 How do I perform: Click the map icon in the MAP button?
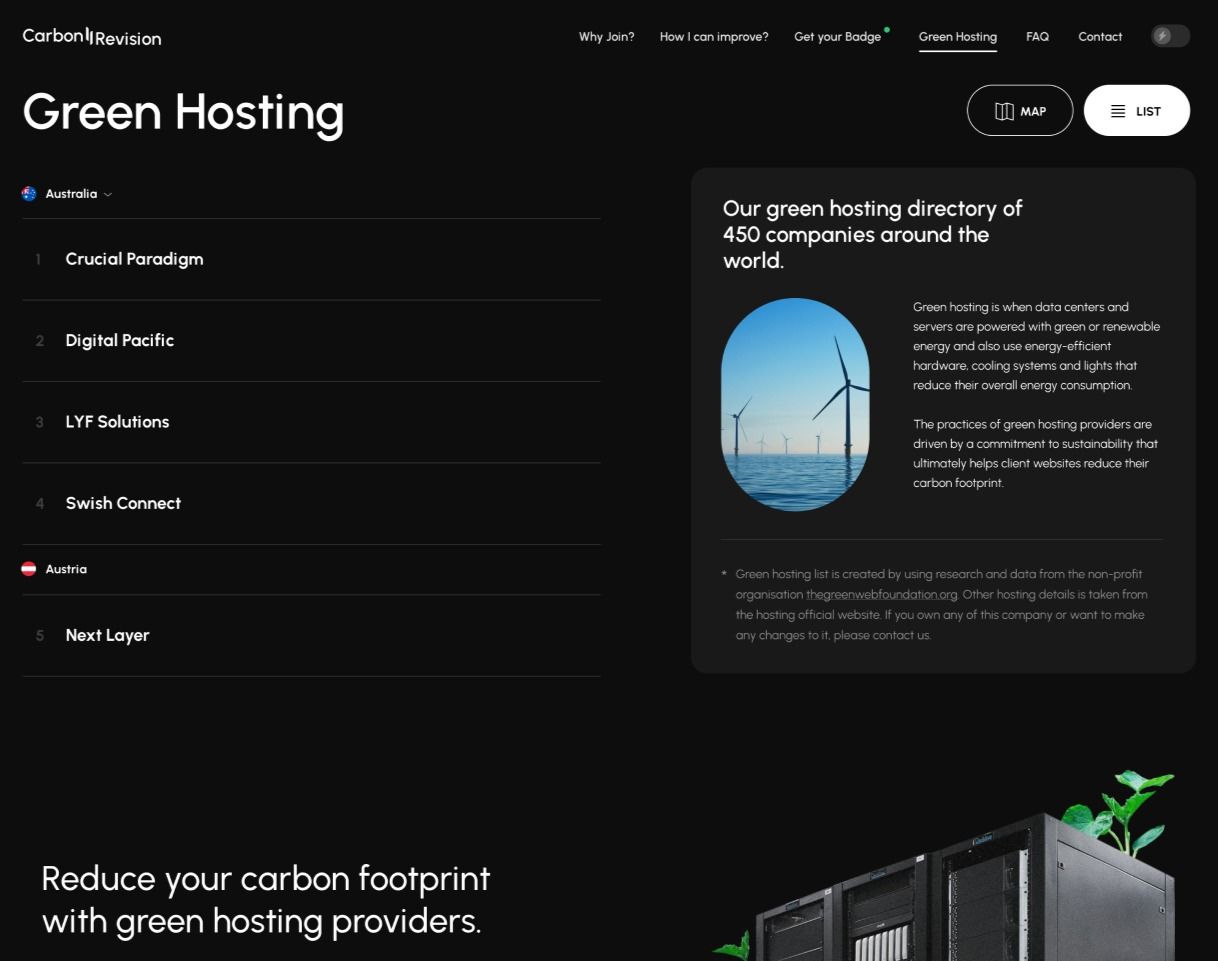[x=1005, y=111]
